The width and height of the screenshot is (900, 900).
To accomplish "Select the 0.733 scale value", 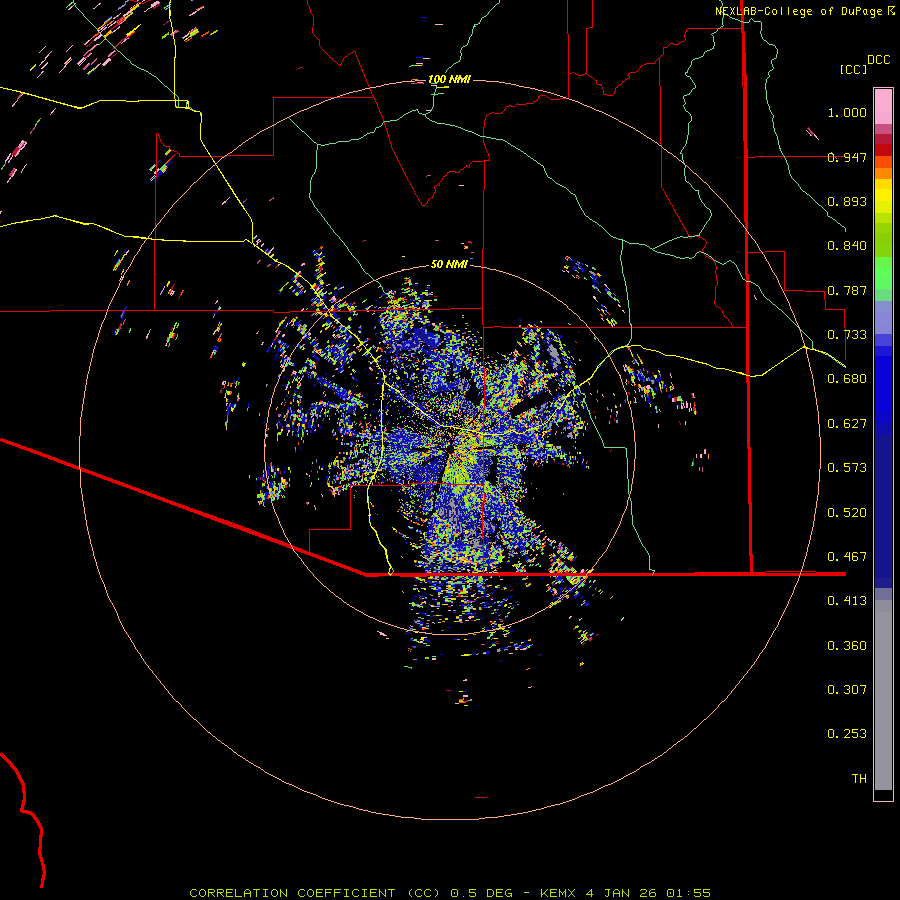I will click(847, 335).
